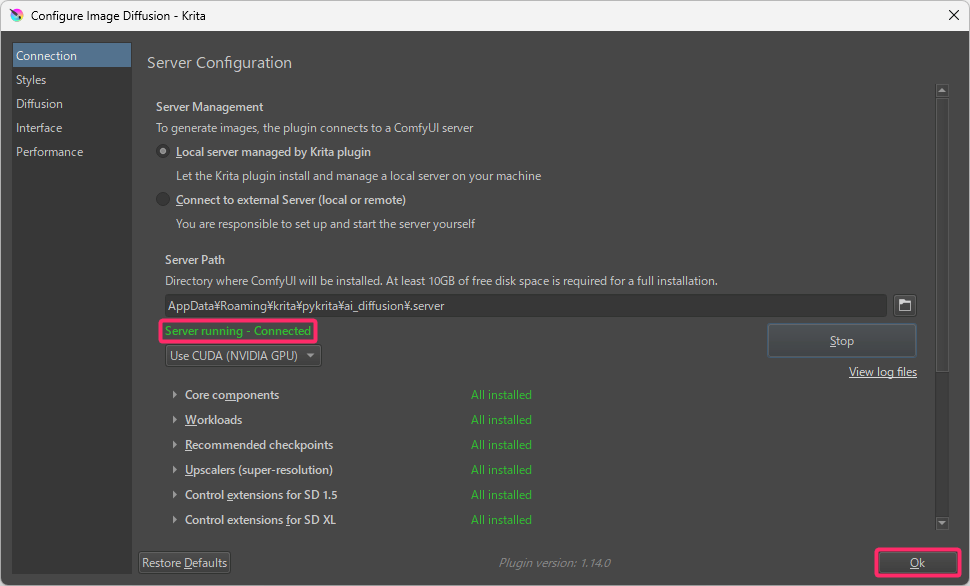This screenshot has width=970, height=586.
Task: Switch to the Interface page
Action: pyautogui.click(x=72, y=127)
